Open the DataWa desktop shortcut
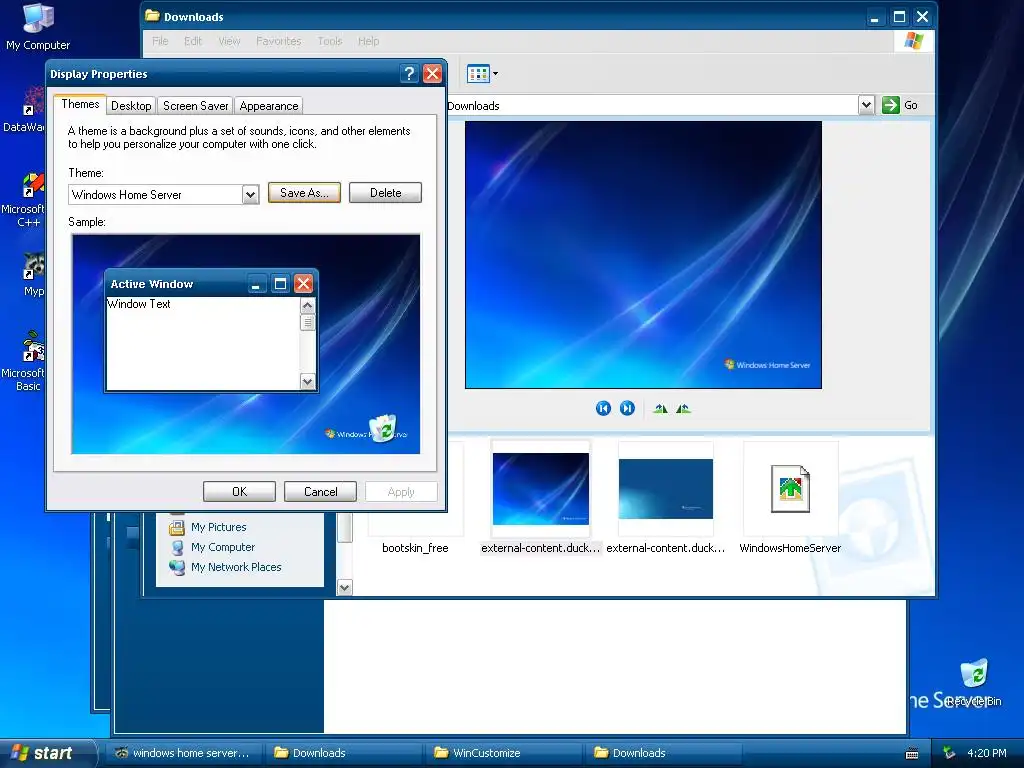This screenshot has width=1024, height=768. pyautogui.click(x=33, y=101)
